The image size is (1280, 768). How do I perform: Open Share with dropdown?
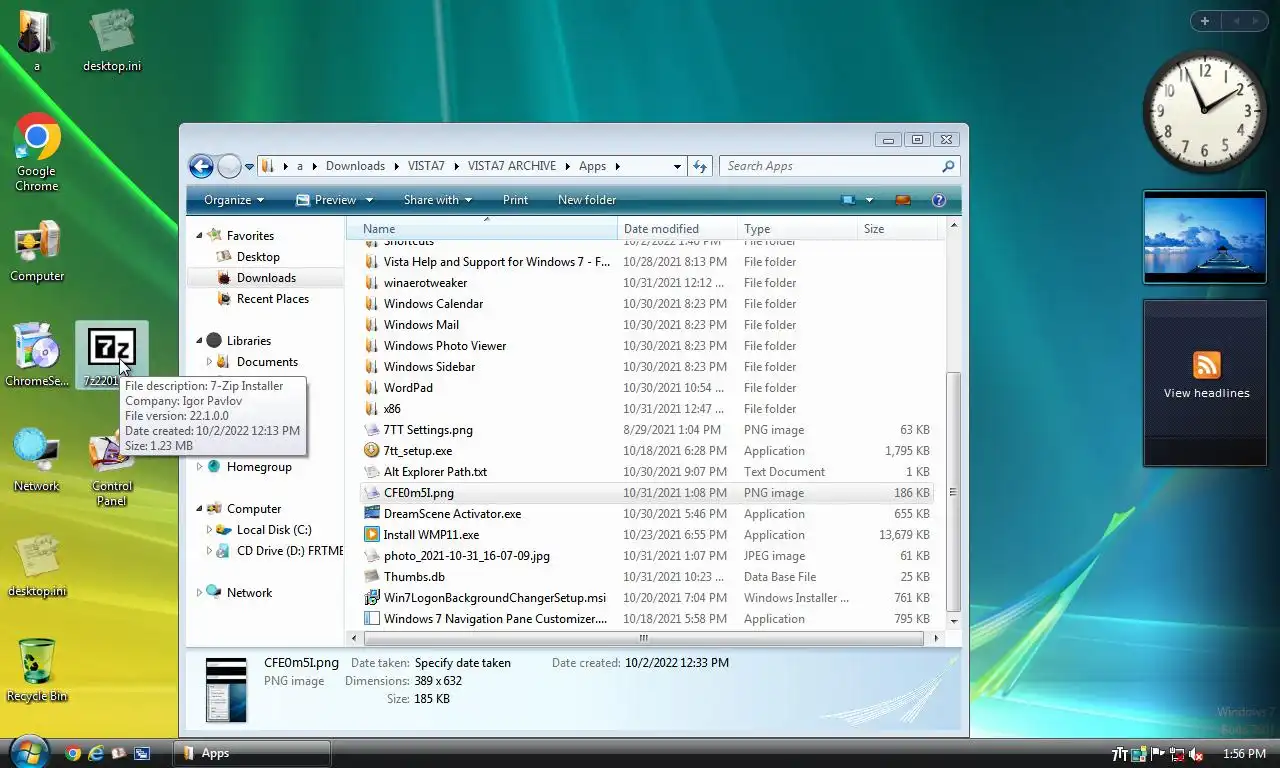click(x=439, y=200)
